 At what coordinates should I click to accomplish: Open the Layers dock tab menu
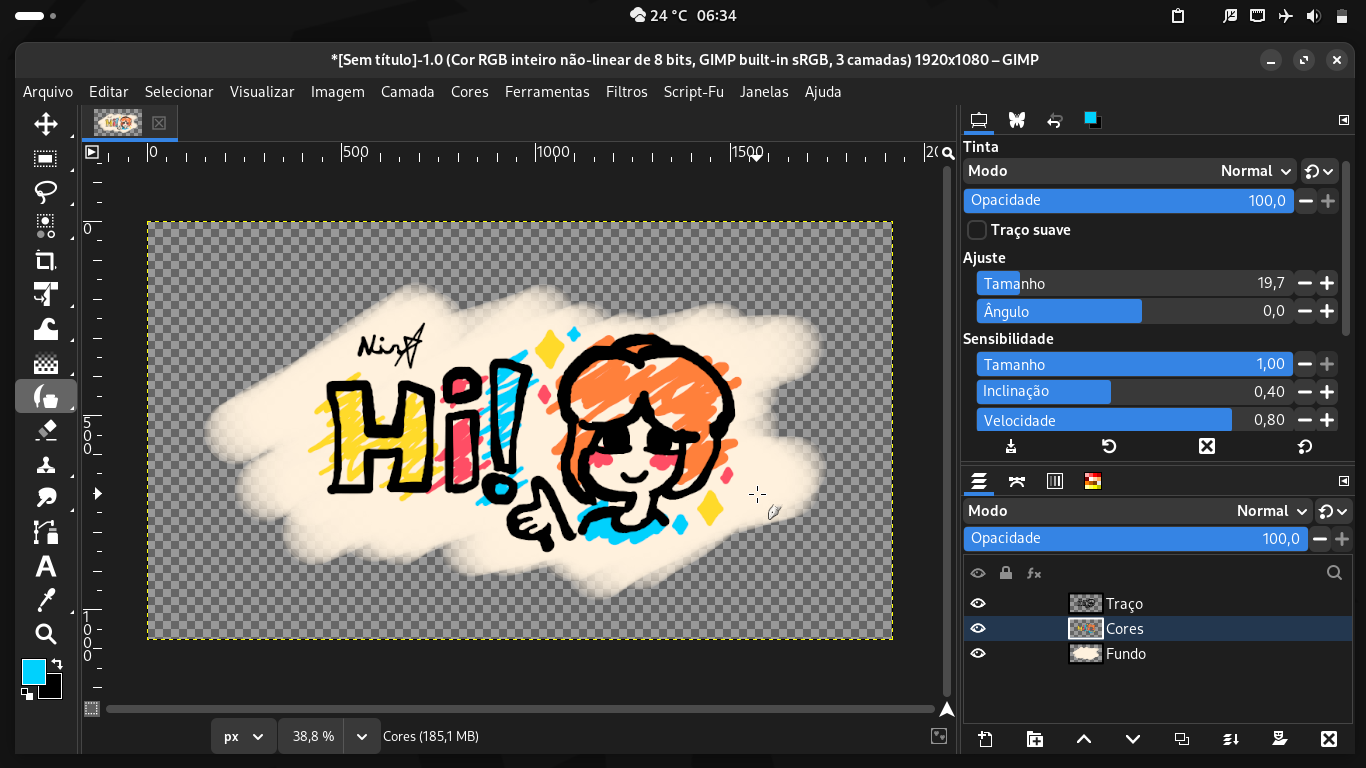(x=1344, y=482)
